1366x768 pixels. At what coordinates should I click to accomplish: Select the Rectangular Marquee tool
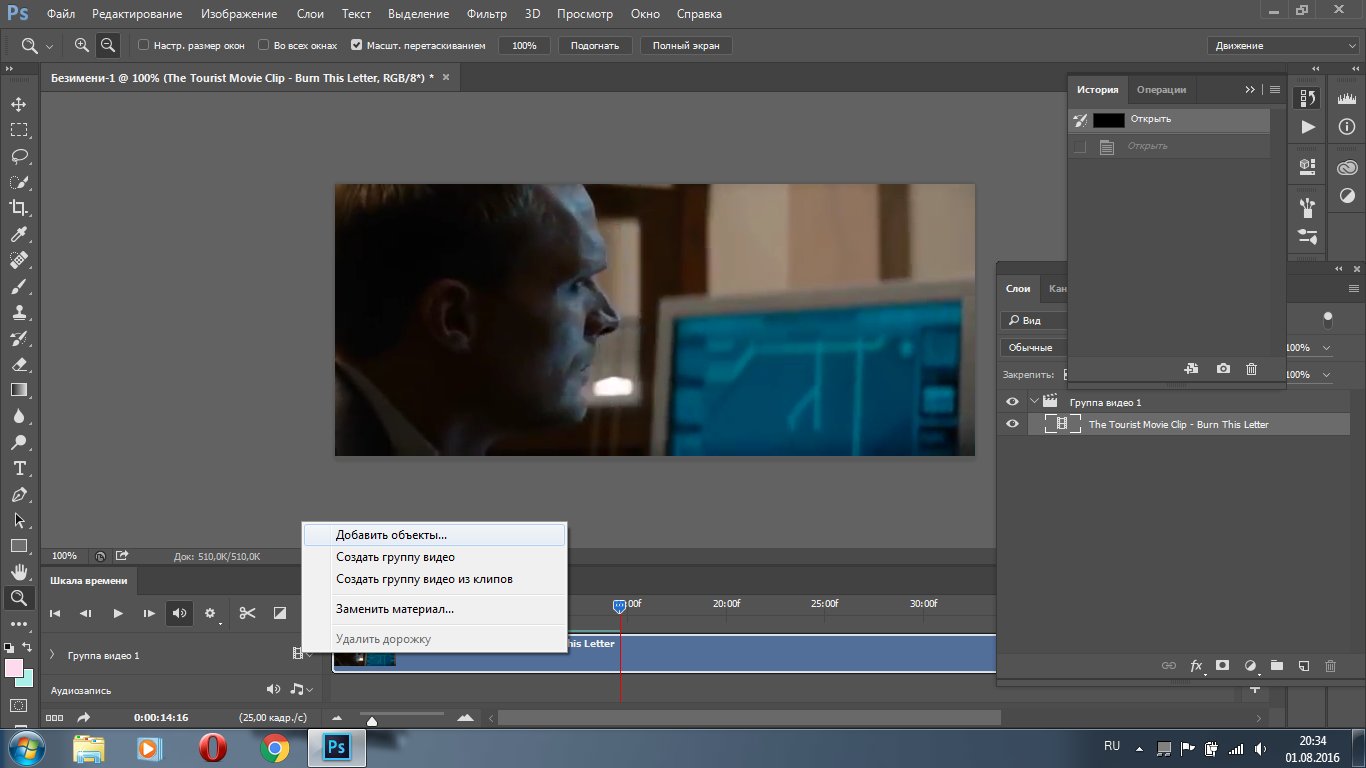coord(19,130)
